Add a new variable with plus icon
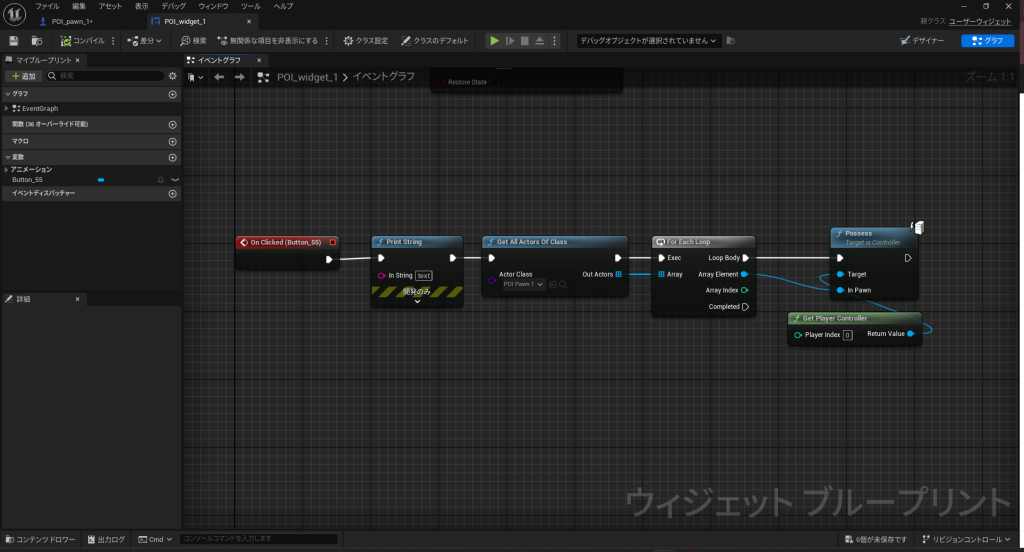This screenshot has height=552, width=1024. (172, 157)
